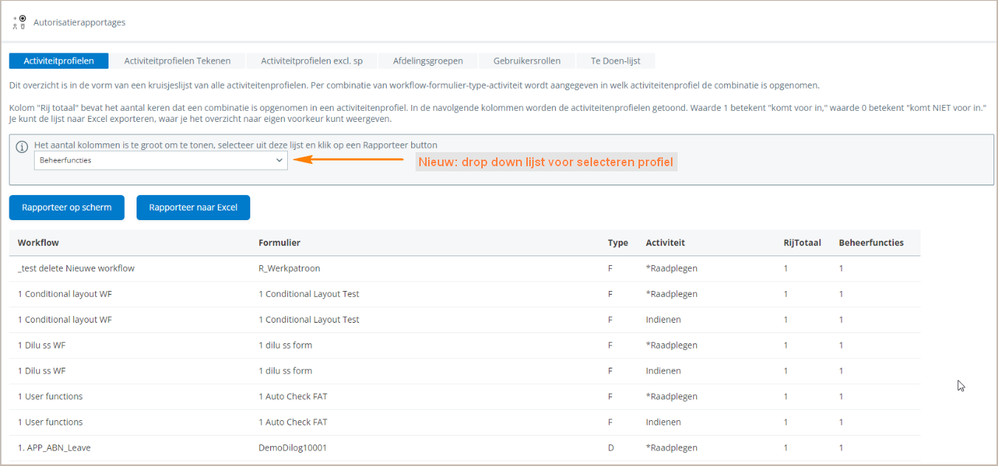Open the Activiteitprofielen excl. sp tab
This screenshot has width=998, height=466.
click(312, 61)
